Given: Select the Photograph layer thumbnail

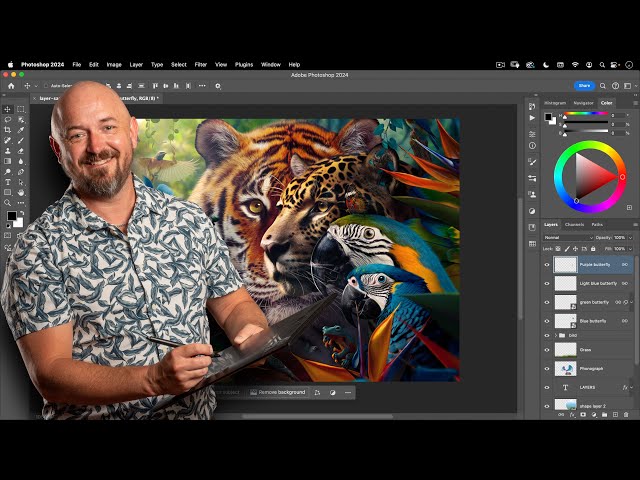Looking at the screenshot, I should 565,369.
